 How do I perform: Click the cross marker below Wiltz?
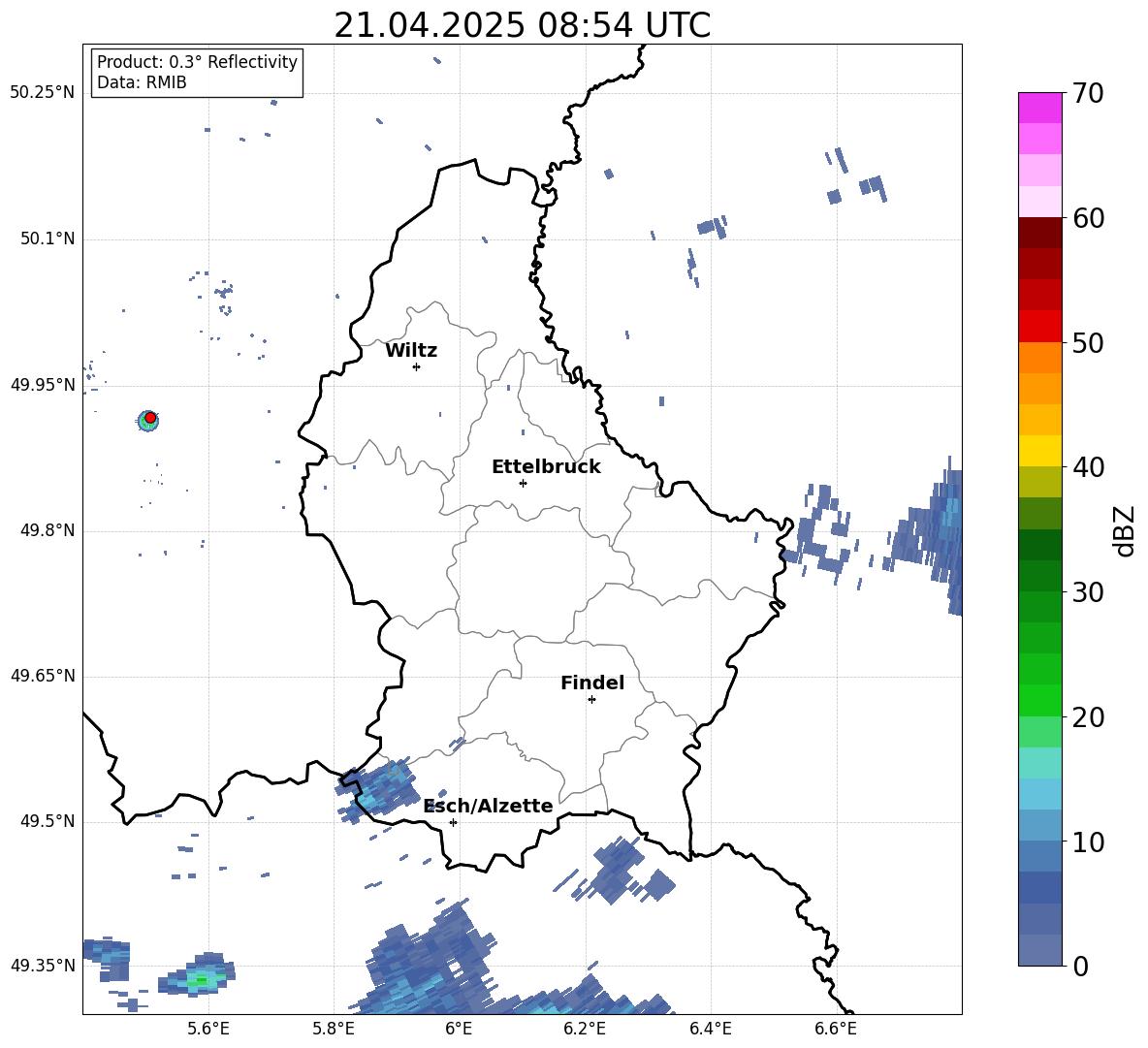tap(416, 366)
